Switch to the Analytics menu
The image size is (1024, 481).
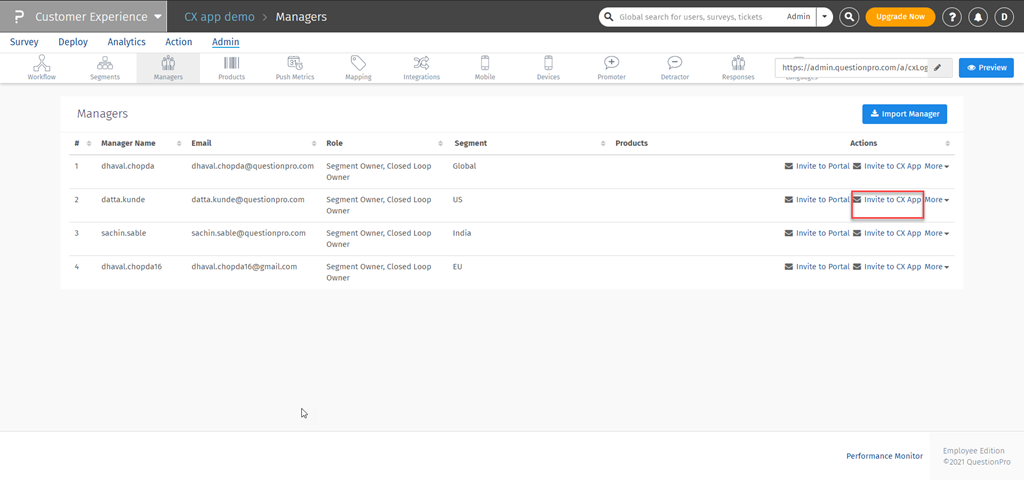[x=126, y=42]
